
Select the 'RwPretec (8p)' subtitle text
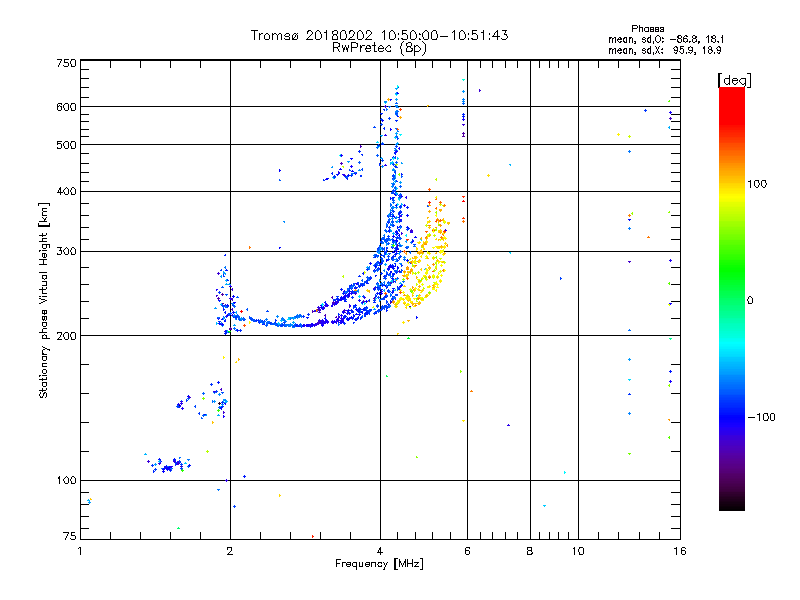click(x=379, y=48)
